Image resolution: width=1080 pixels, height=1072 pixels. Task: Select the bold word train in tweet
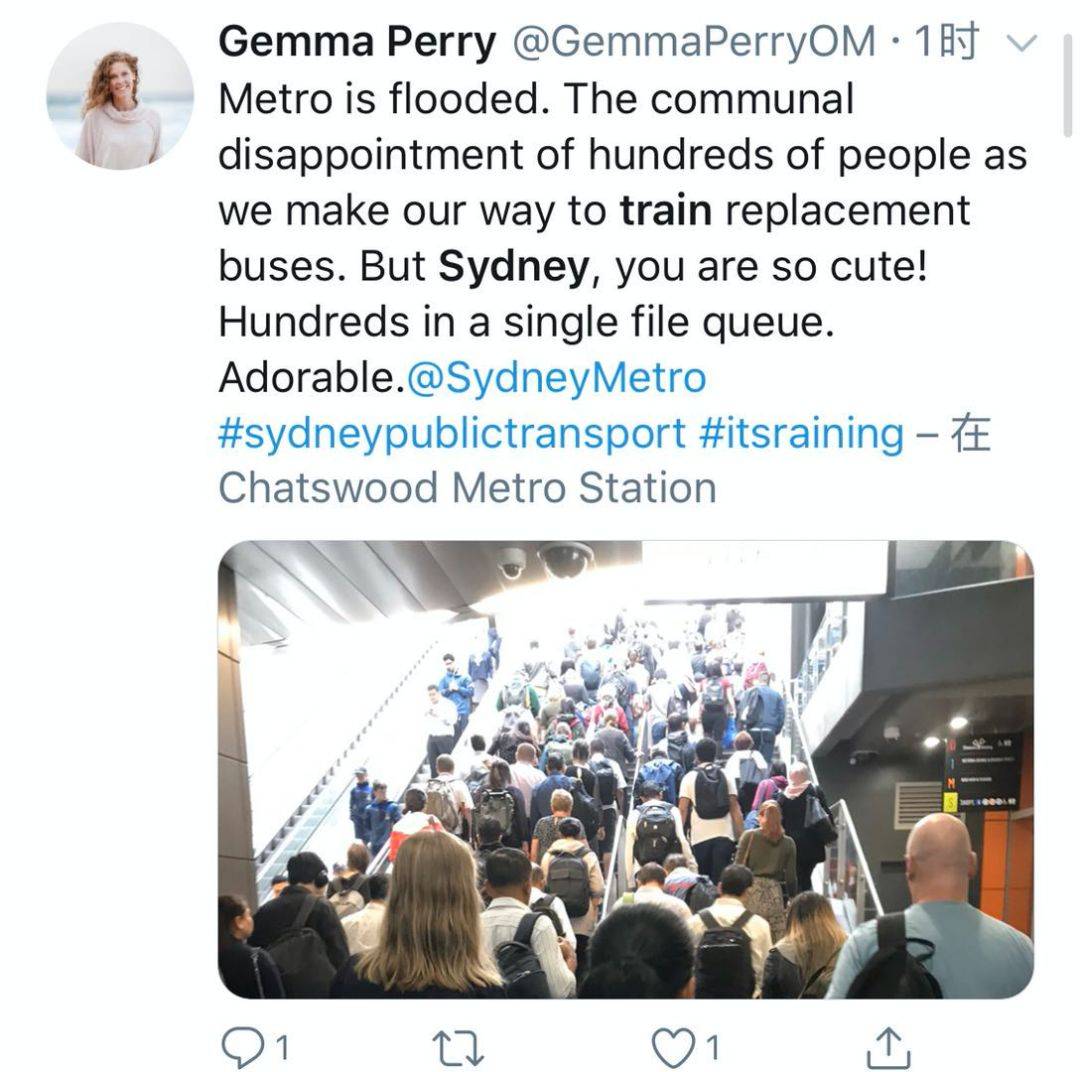click(665, 210)
